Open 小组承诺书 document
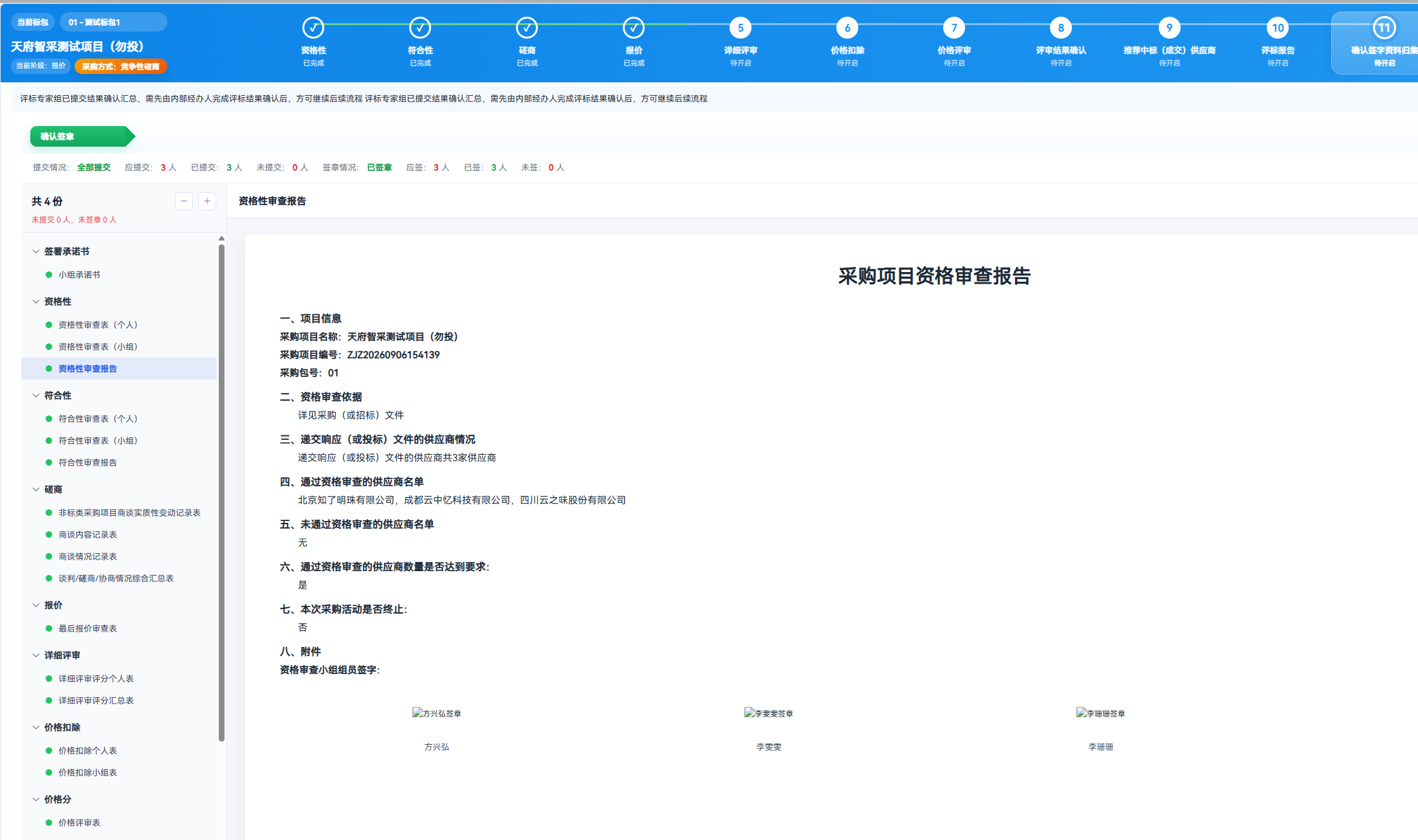1418x840 pixels. [79, 275]
